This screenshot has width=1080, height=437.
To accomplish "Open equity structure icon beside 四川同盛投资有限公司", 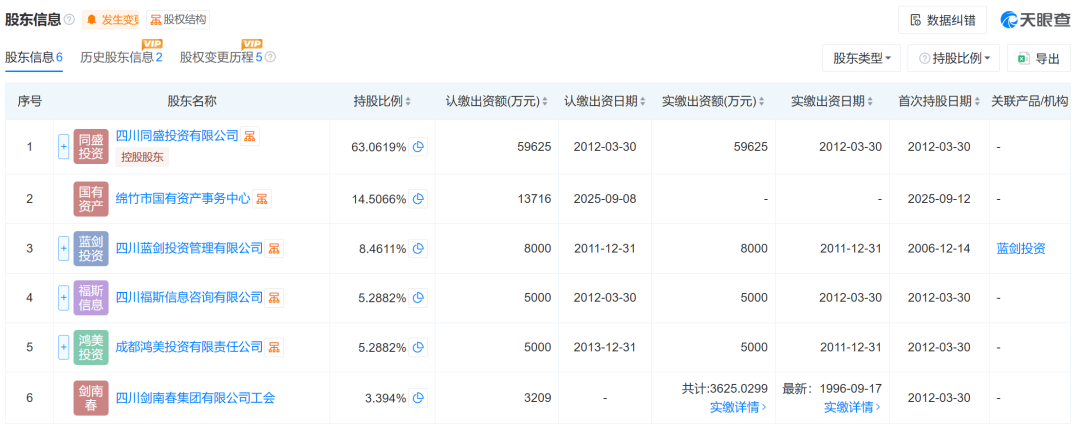I will click(250, 136).
